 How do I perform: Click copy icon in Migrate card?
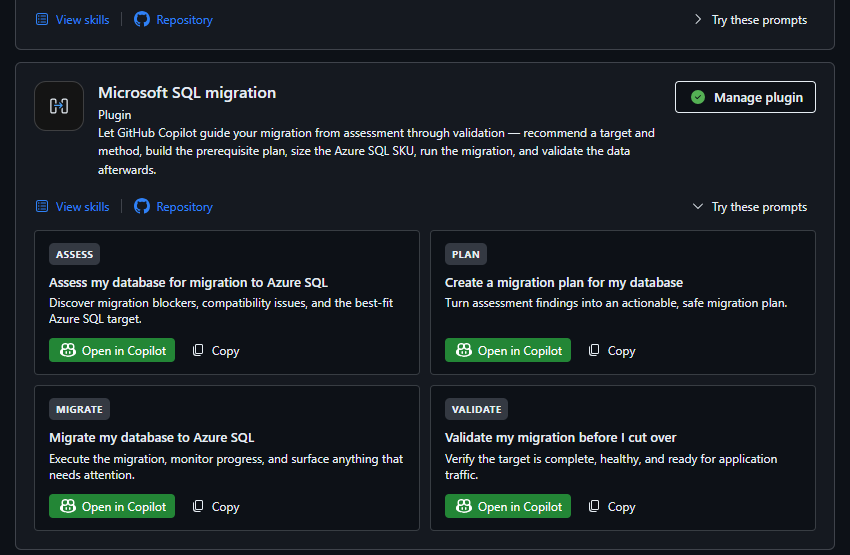pos(198,506)
